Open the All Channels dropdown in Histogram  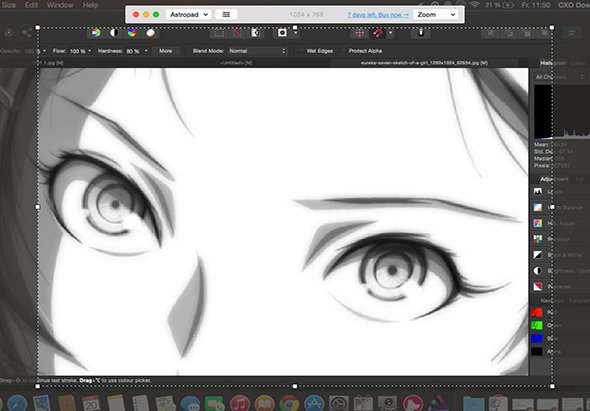[x=560, y=77]
